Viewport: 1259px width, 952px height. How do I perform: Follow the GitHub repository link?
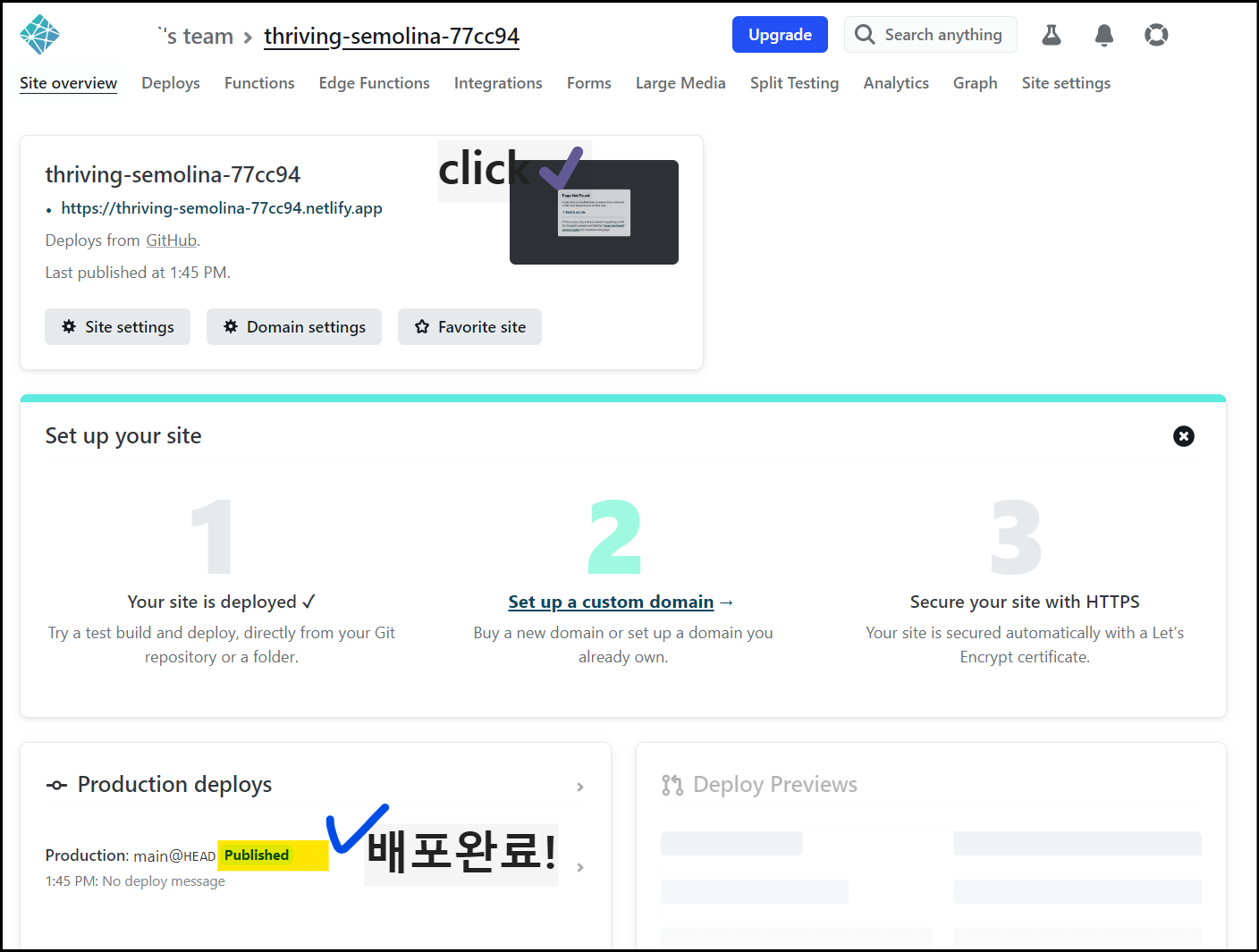pos(171,240)
